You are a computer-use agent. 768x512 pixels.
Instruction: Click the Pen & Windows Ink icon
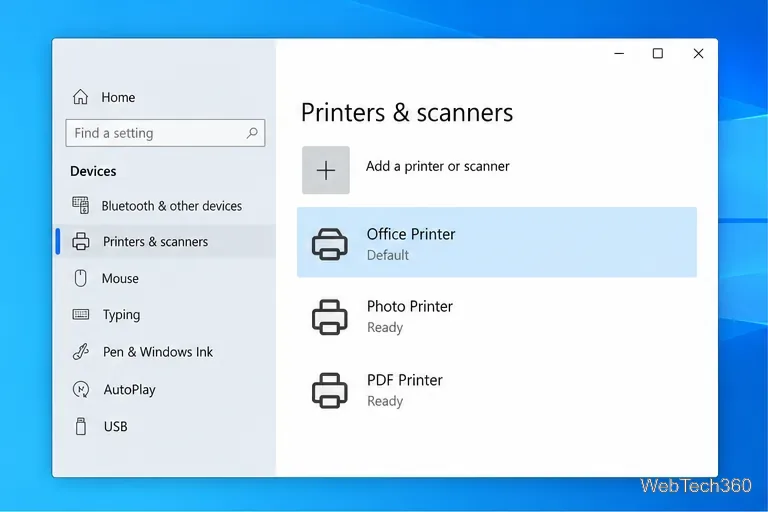click(x=81, y=351)
